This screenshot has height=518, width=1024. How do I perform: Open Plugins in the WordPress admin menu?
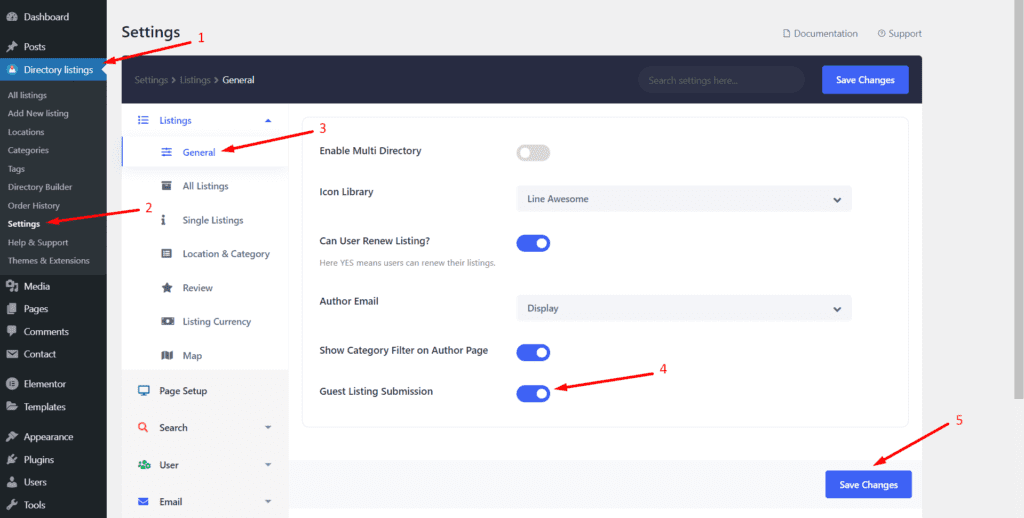tap(39, 460)
